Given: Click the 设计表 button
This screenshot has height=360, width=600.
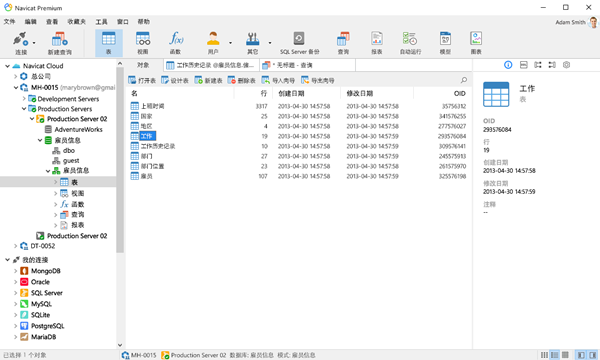Looking at the screenshot, I should click(x=175, y=80).
